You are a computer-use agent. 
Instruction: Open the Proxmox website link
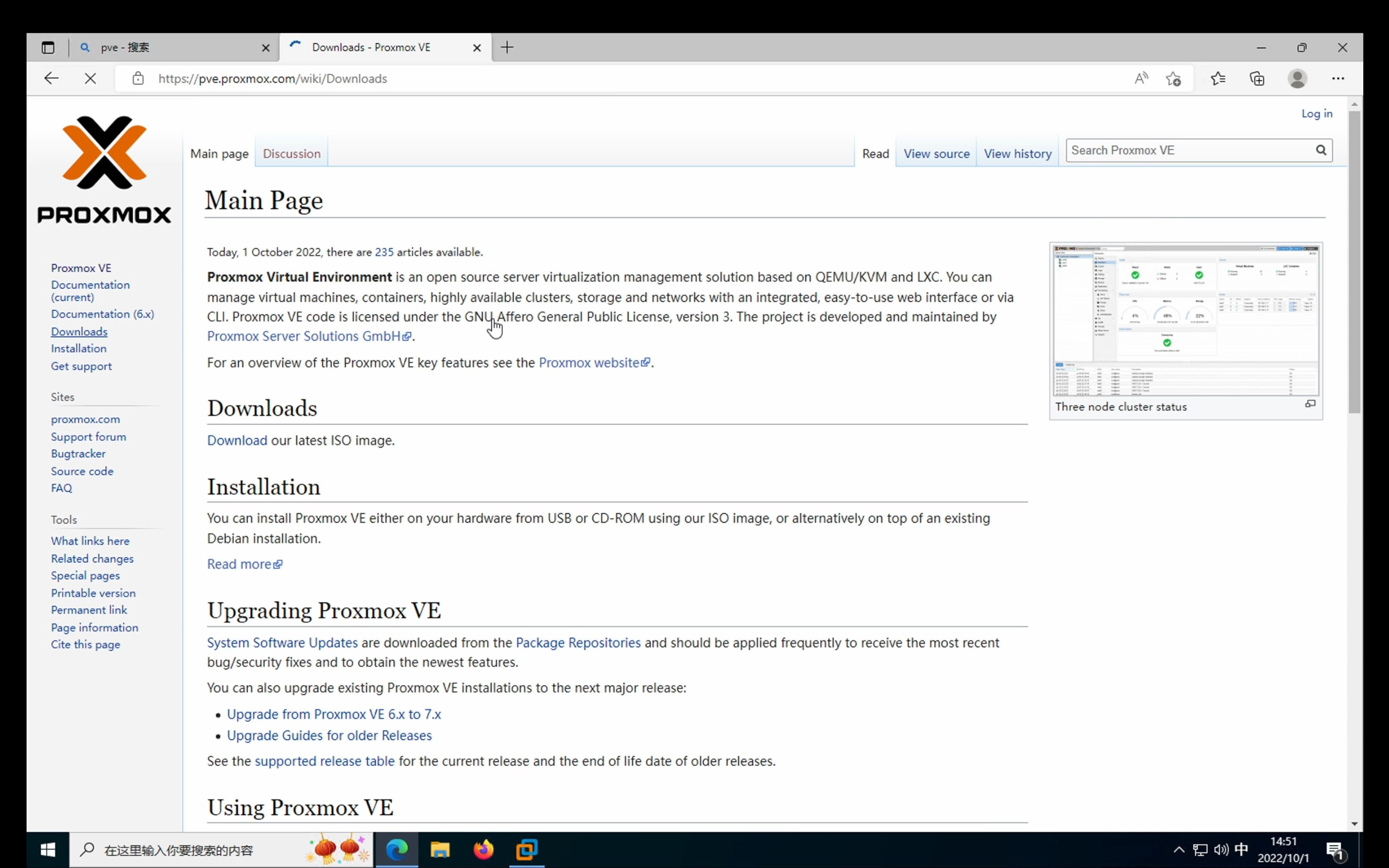click(x=594, y=363)
